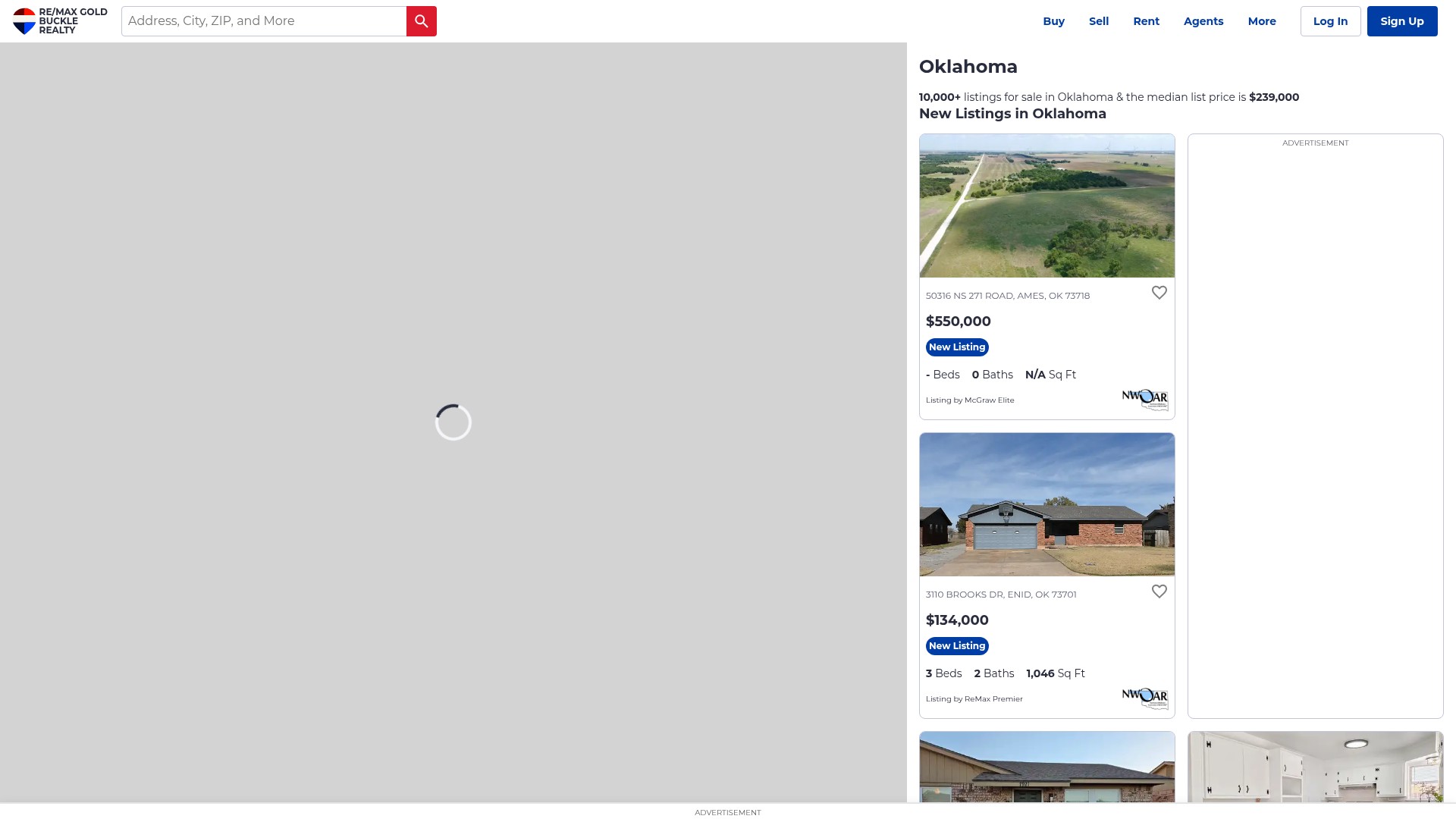Click '10,000+' listings count text
Screen dimensions: 1456x819
point(940,97)
